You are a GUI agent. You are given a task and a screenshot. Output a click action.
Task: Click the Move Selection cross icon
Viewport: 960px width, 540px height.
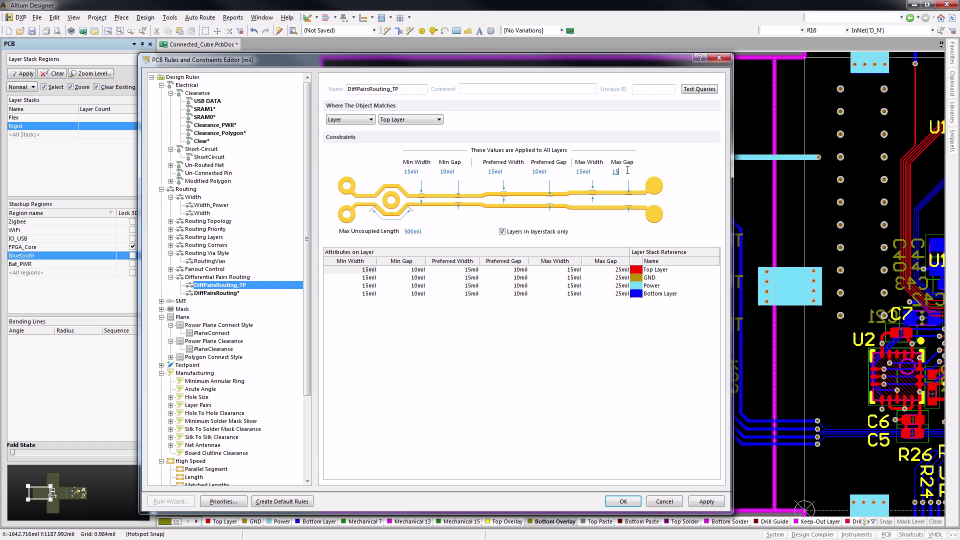point(217,31)
